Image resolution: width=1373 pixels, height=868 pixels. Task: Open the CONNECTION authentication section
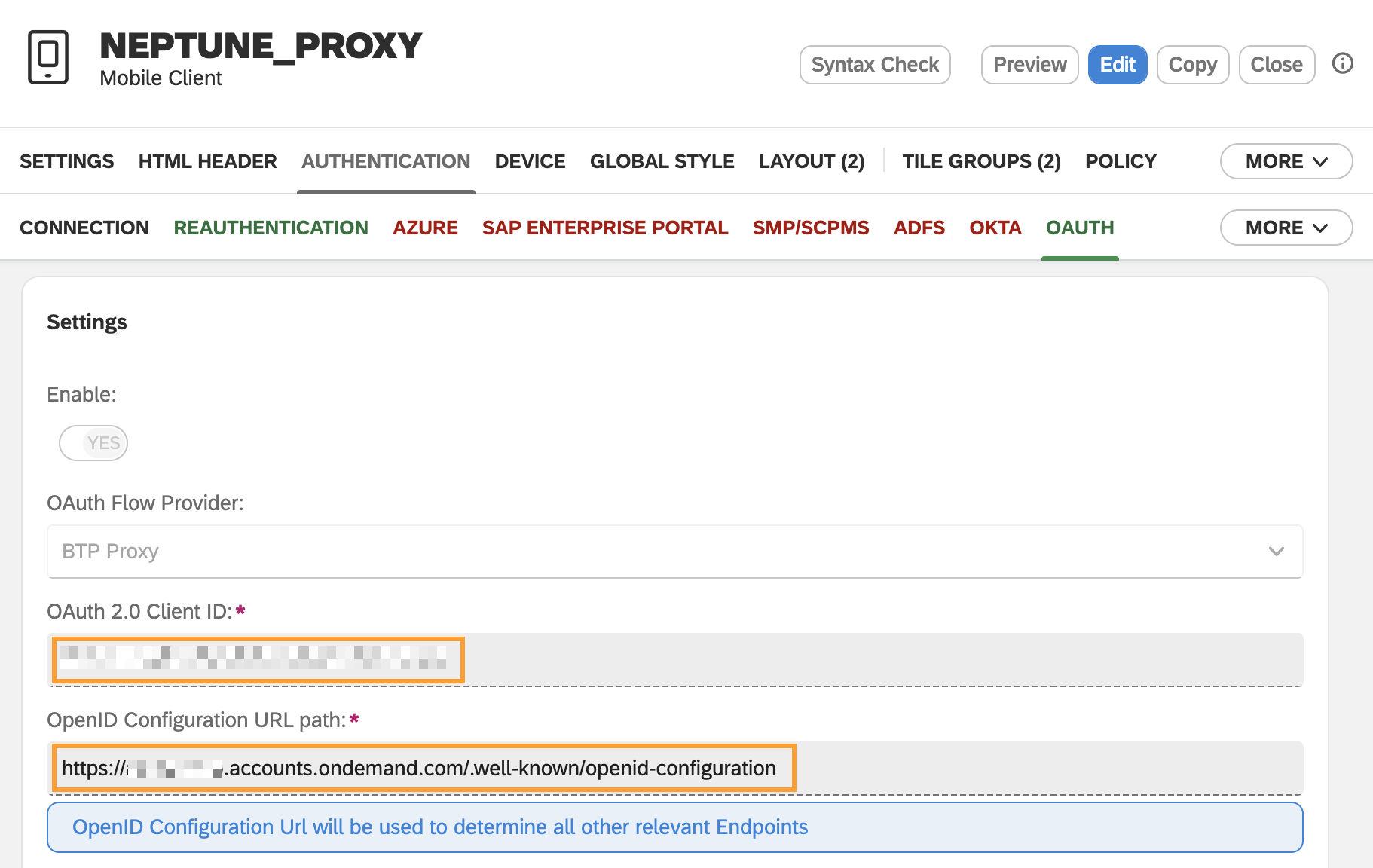pos(84,227)
